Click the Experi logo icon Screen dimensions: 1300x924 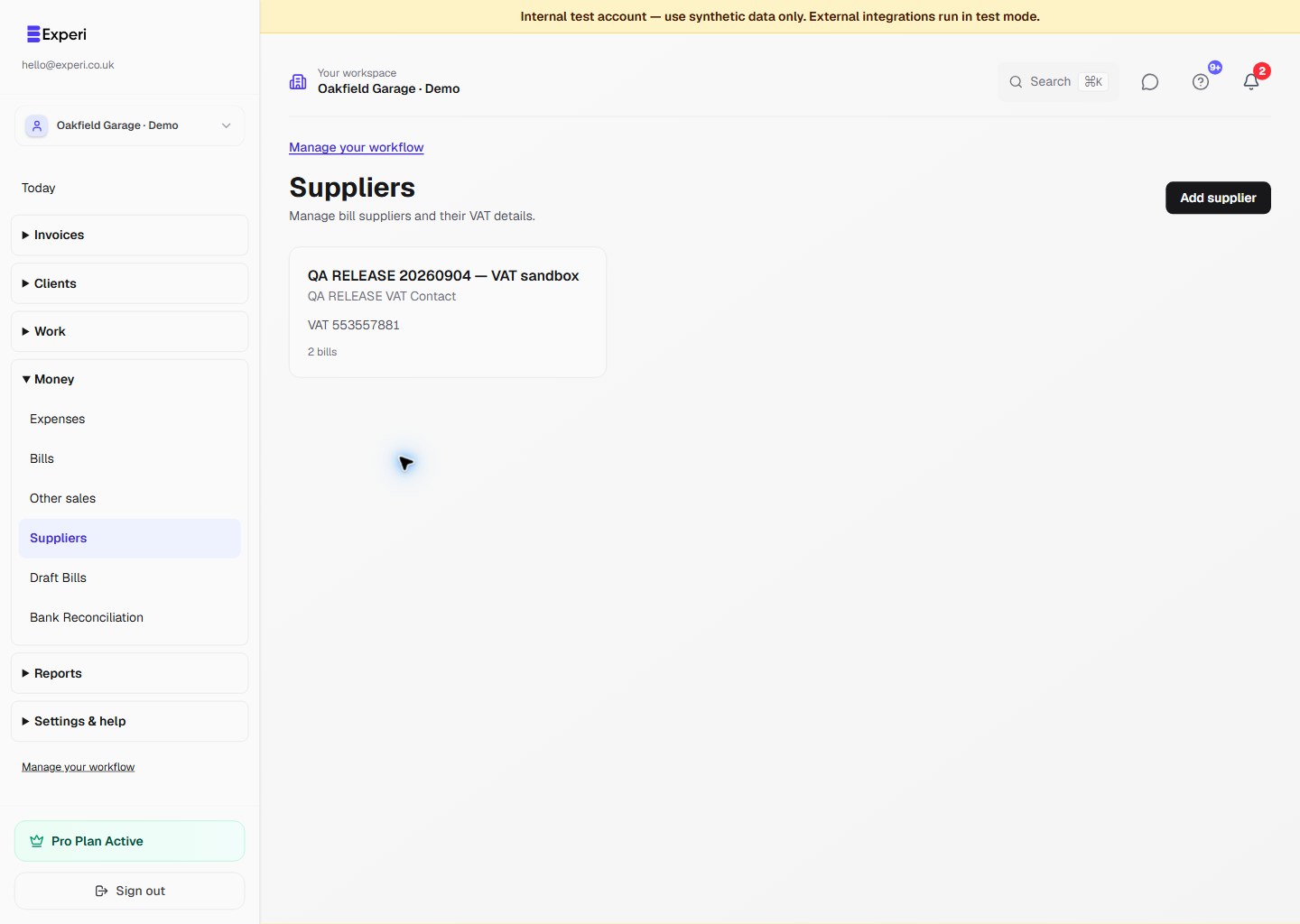(33, 34)
